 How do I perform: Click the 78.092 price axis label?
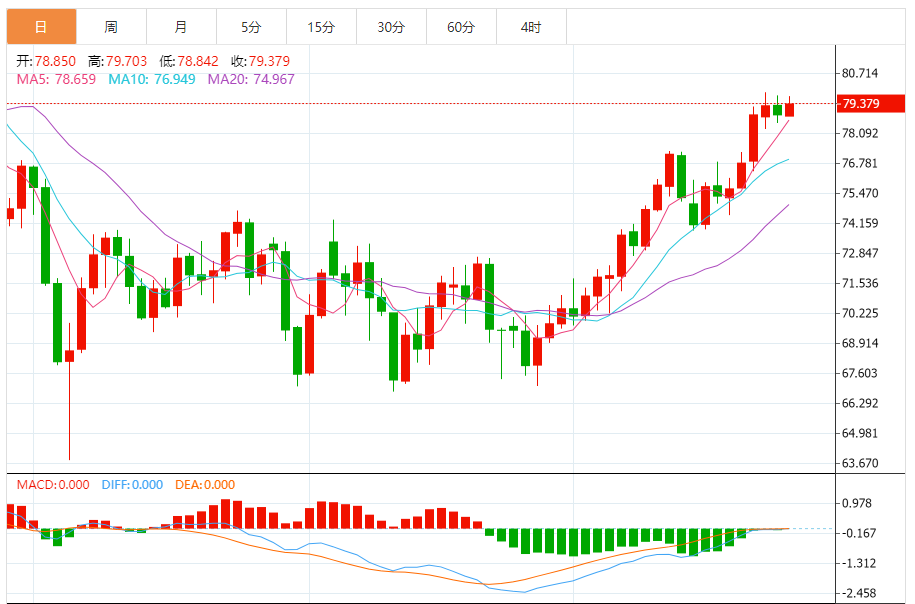(860, 134)
